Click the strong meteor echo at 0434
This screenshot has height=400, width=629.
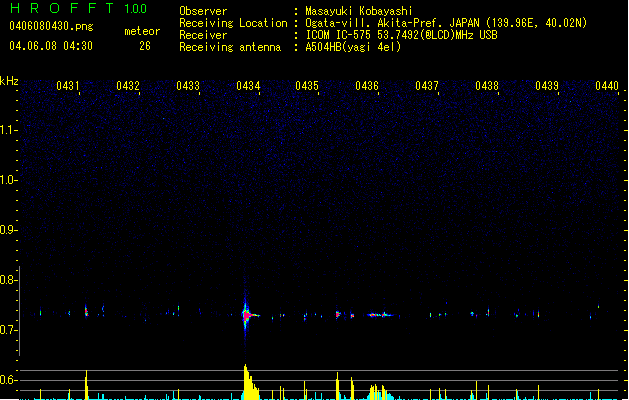click(x=246, y=315)
